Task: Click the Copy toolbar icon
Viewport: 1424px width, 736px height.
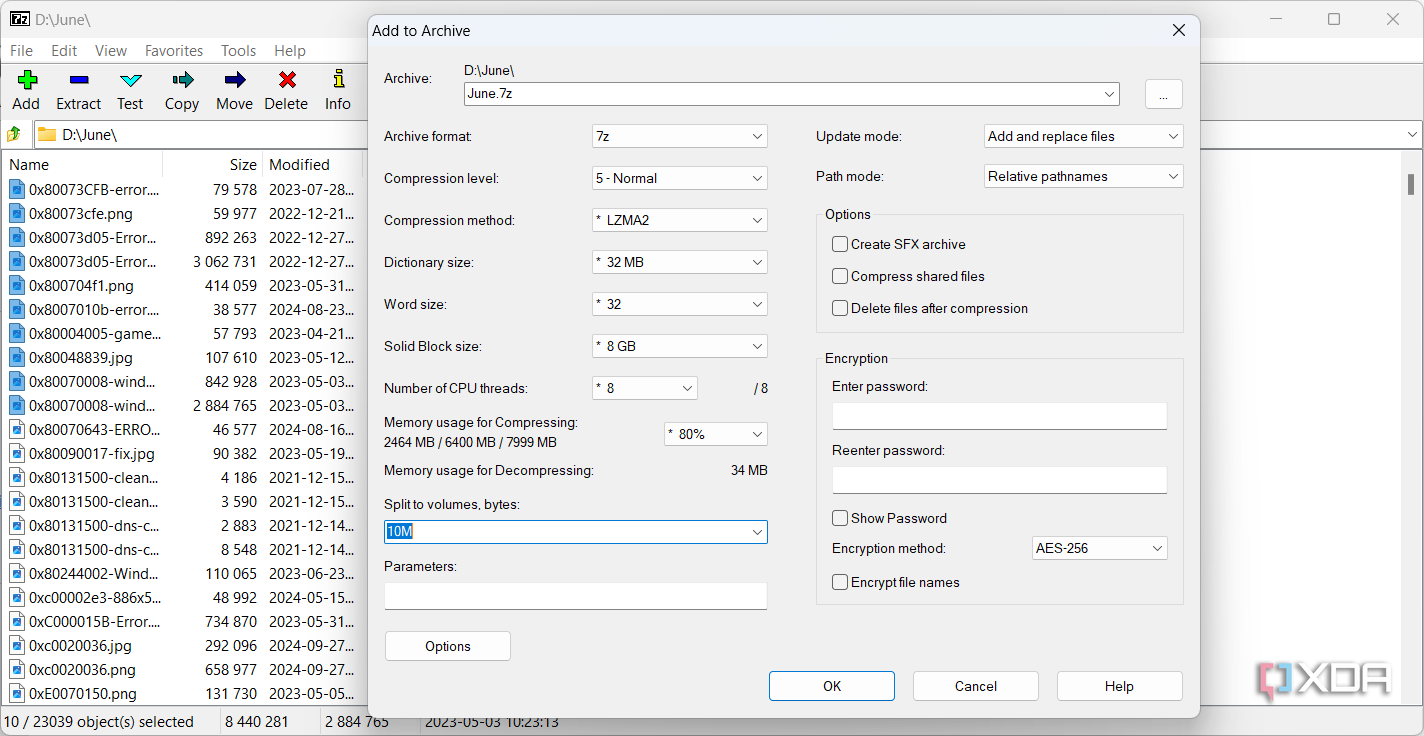Action: pyautogui.click(x=181, y=91)
